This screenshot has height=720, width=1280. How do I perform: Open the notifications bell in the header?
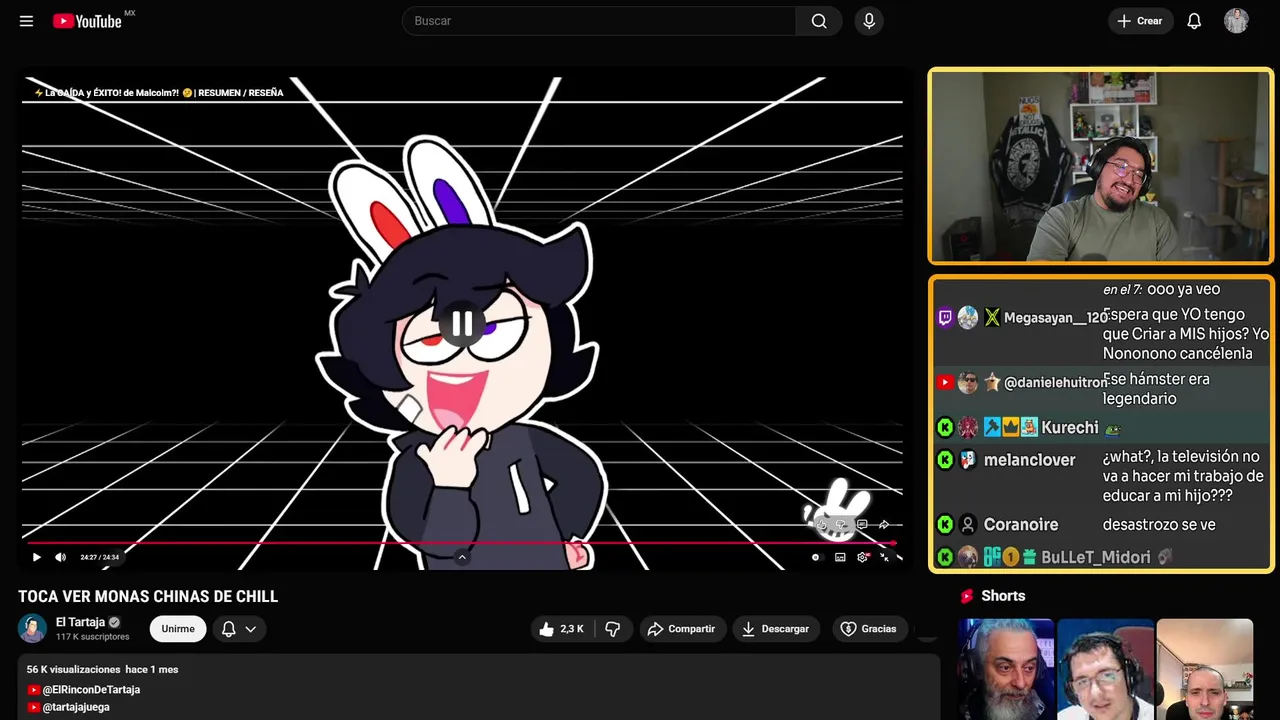click(1194, 21)
